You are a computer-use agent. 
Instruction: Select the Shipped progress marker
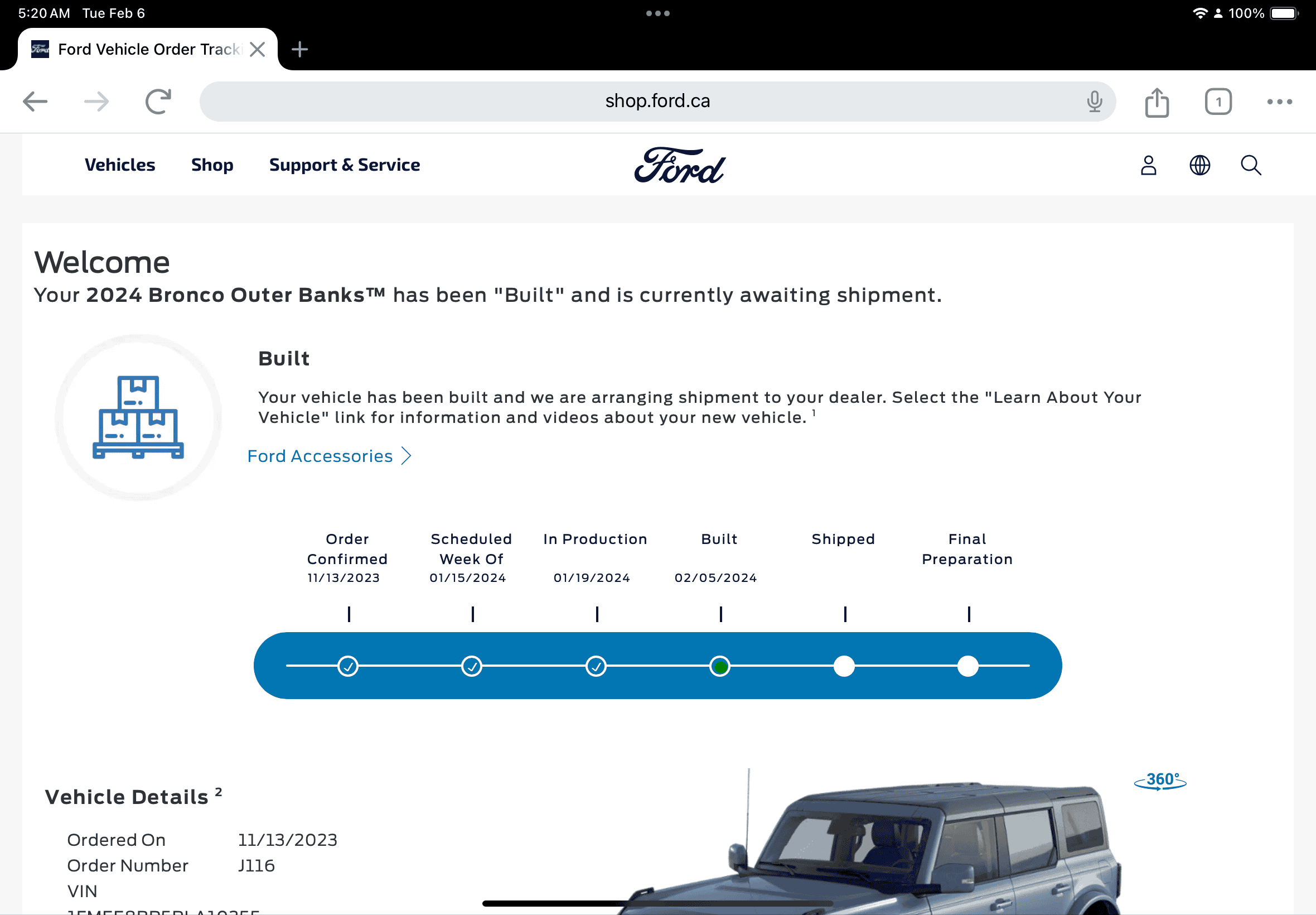[x=844, y=666]
